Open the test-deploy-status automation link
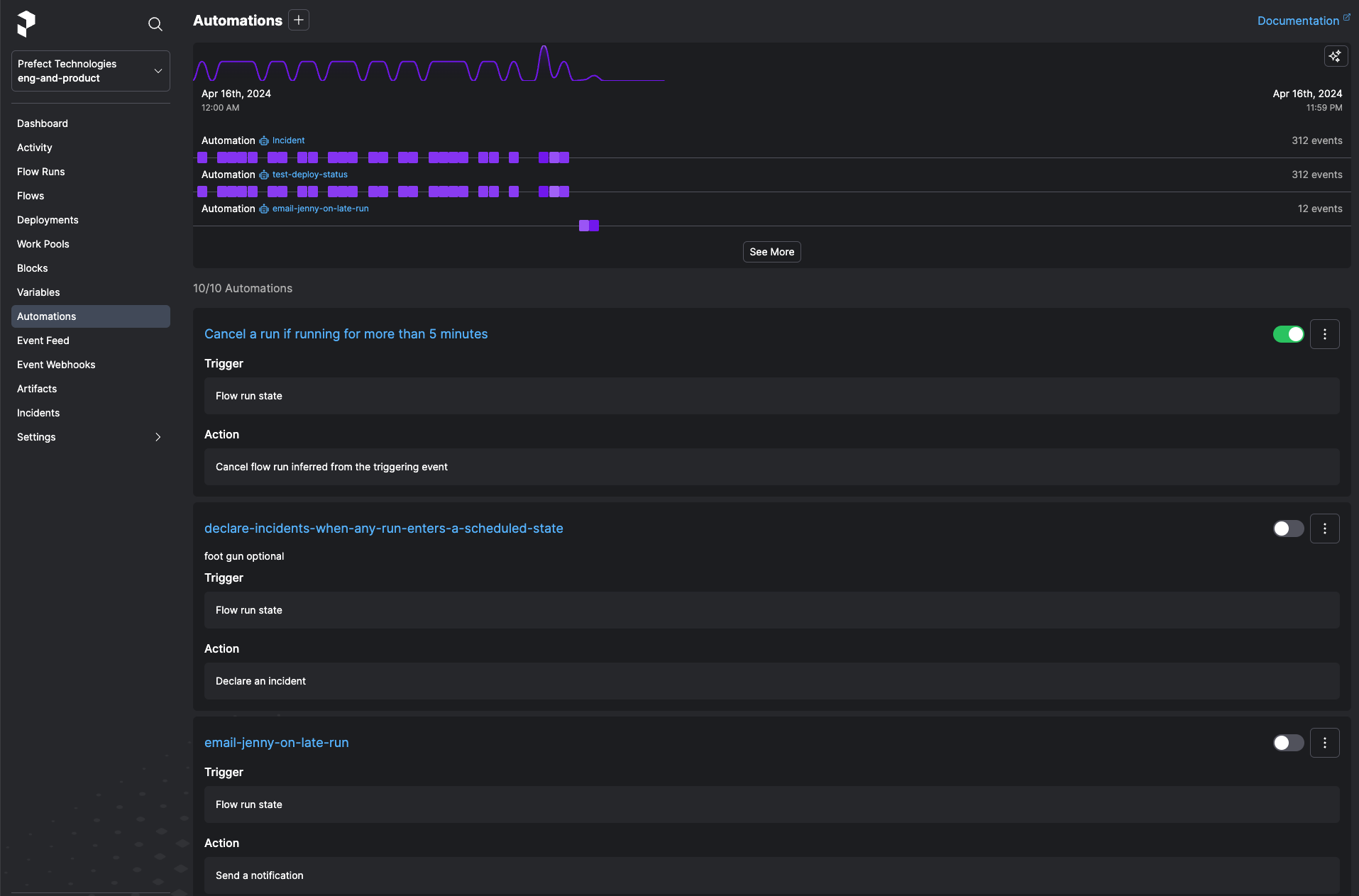1359x896 pixels. (309, 175)
